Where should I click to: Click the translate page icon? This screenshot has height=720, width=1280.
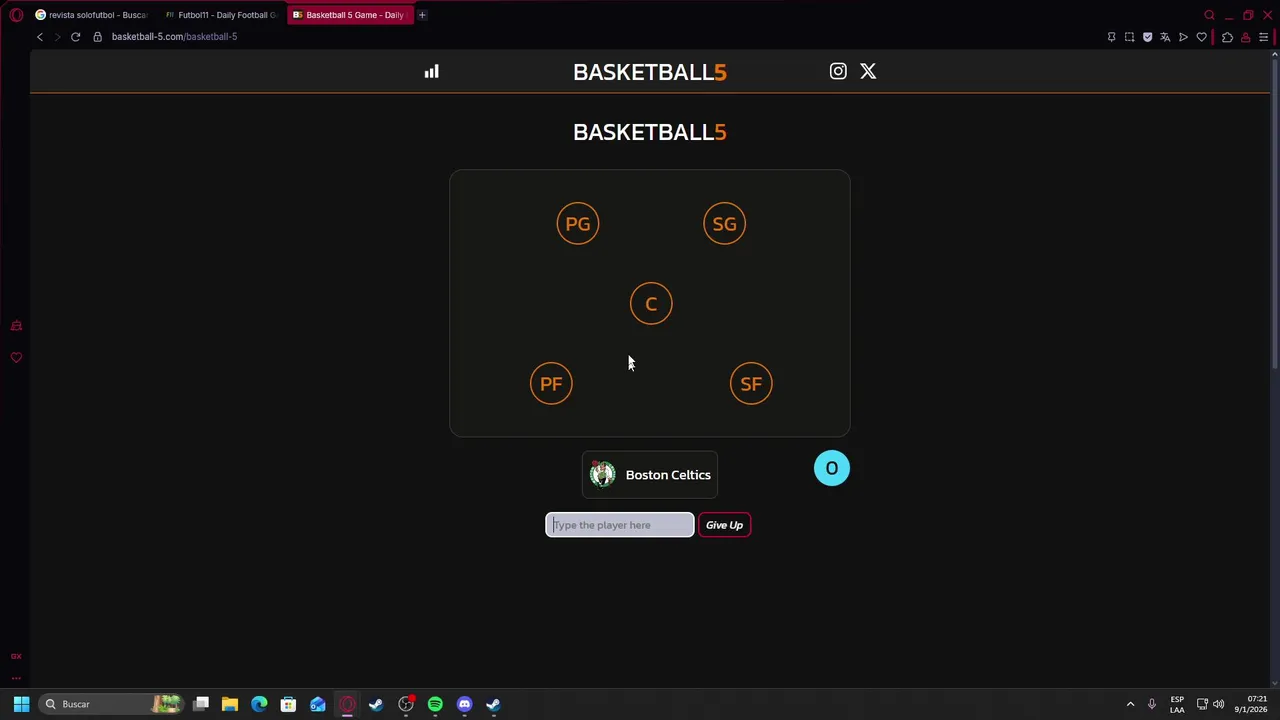(x=1165, y=37)
